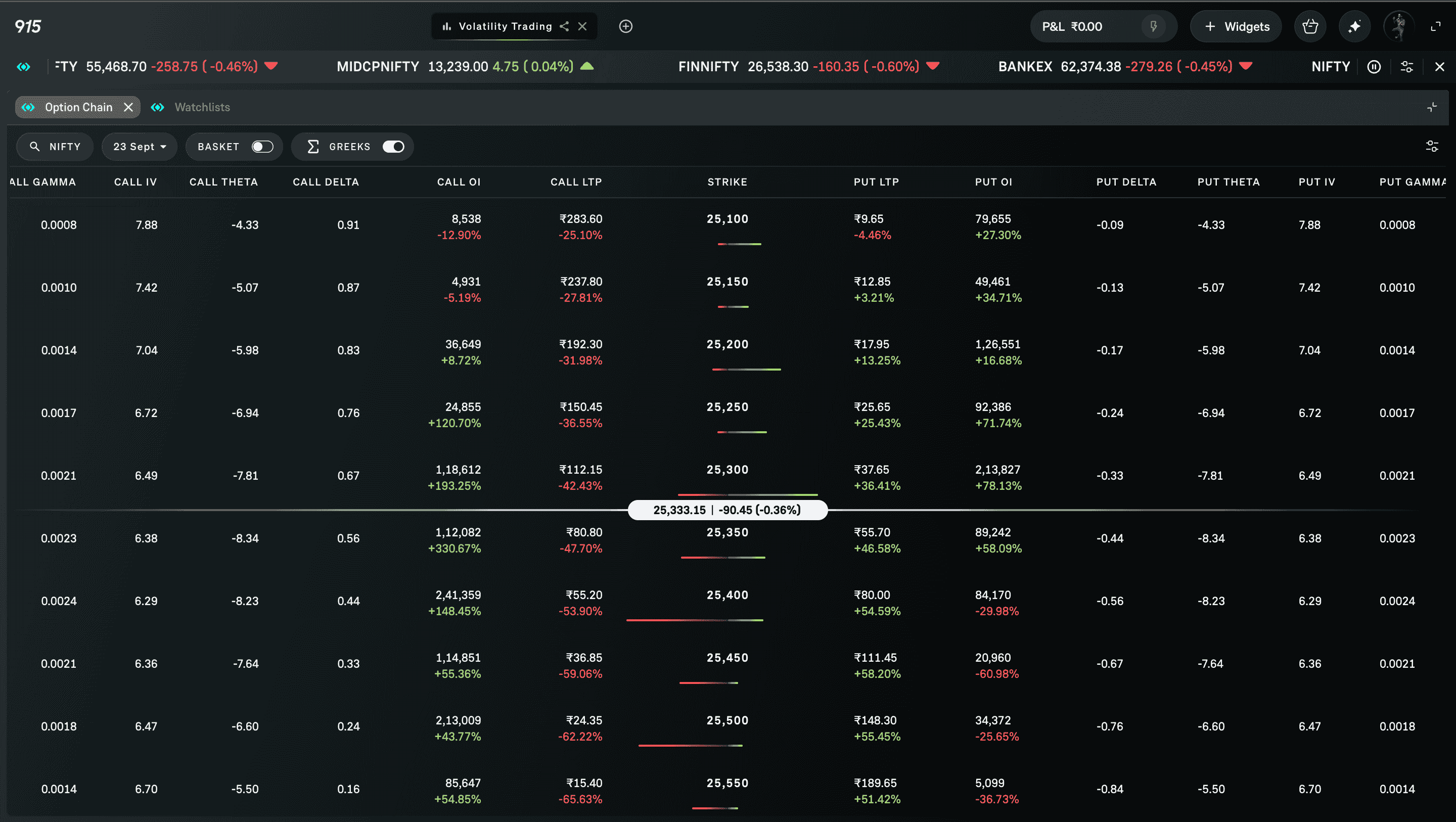Image resolution: width=1456 pixels, height=822 pixels.
Task: Open the NIFTY symbol search selector
Action: 55,147
